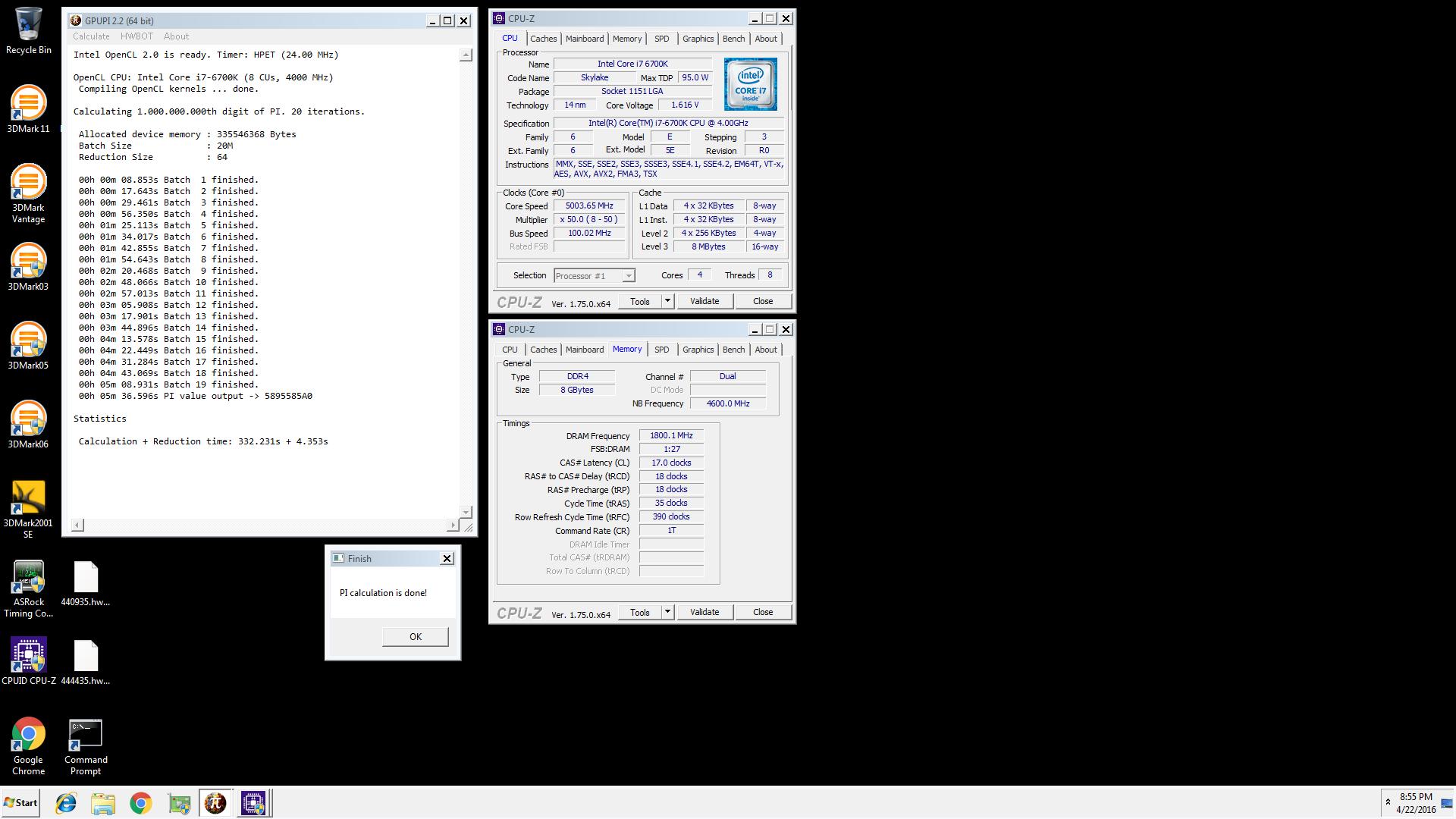Click Validate in bottom CPU-Z window
1456x819 pixels.
coord(704,612)
